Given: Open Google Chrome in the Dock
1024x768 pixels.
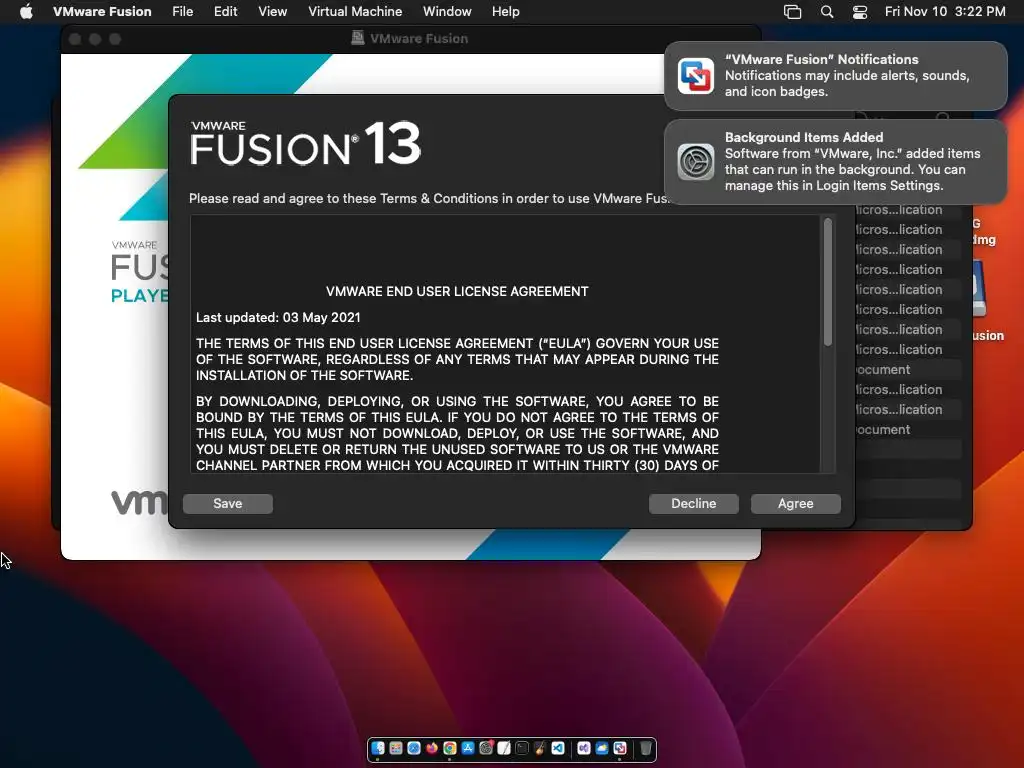Looking at the screenshot, I should (450, 748).
